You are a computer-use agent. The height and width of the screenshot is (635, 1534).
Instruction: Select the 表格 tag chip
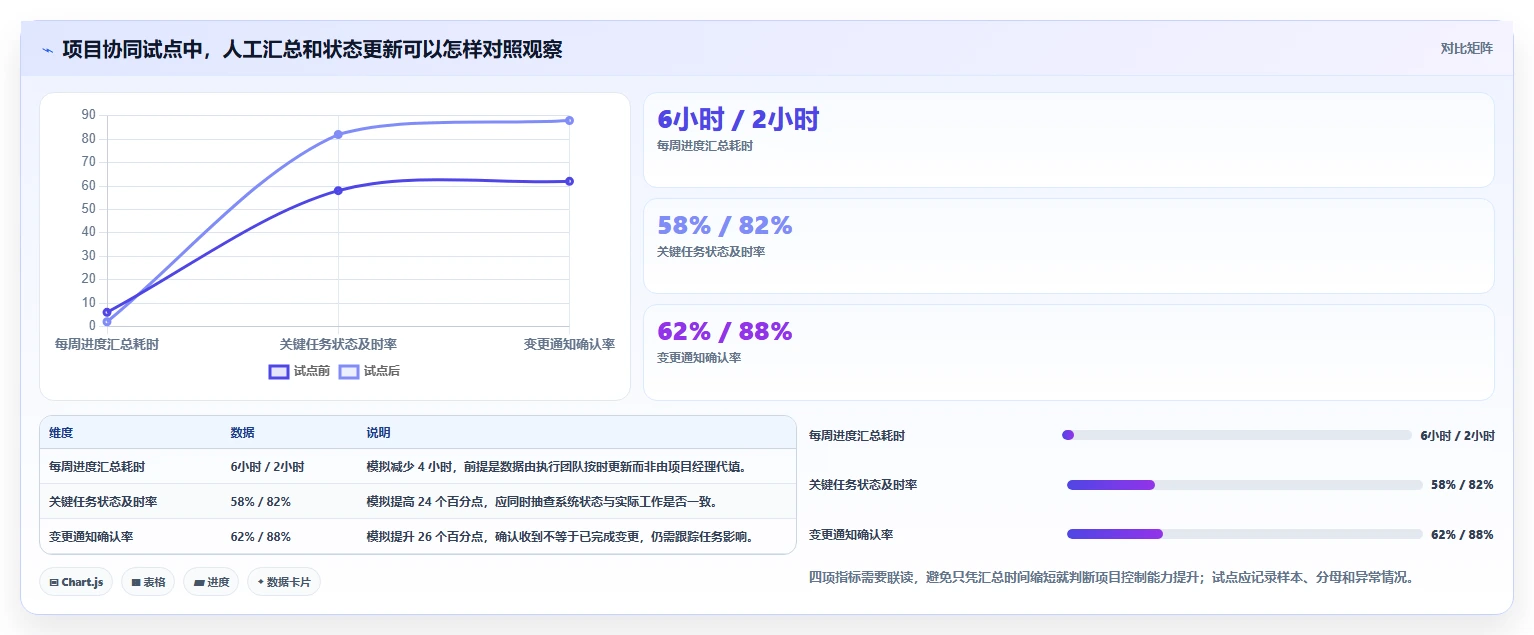[148, 582]
